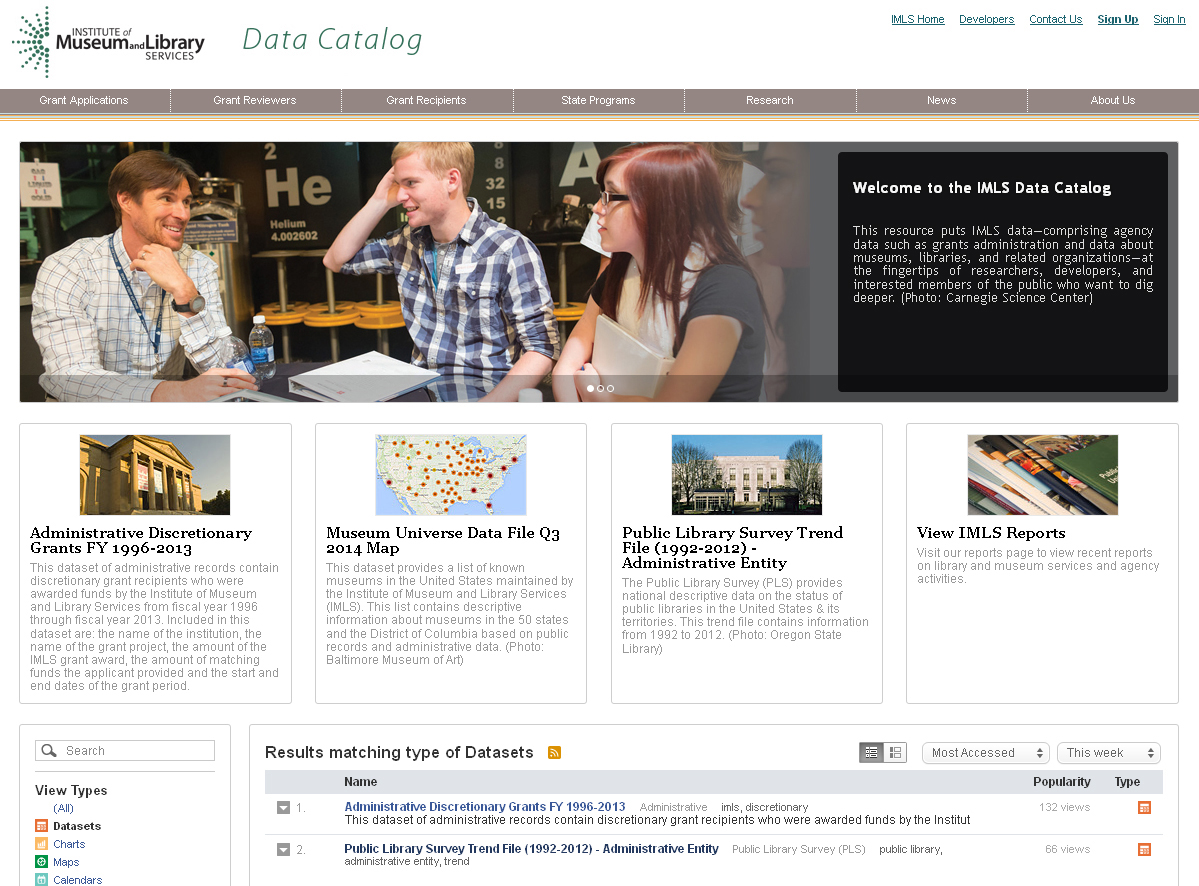Viewport: 1199px width, 886px height.
Task: Select the second carousel slide dot
Action: (x=600, y=388)
